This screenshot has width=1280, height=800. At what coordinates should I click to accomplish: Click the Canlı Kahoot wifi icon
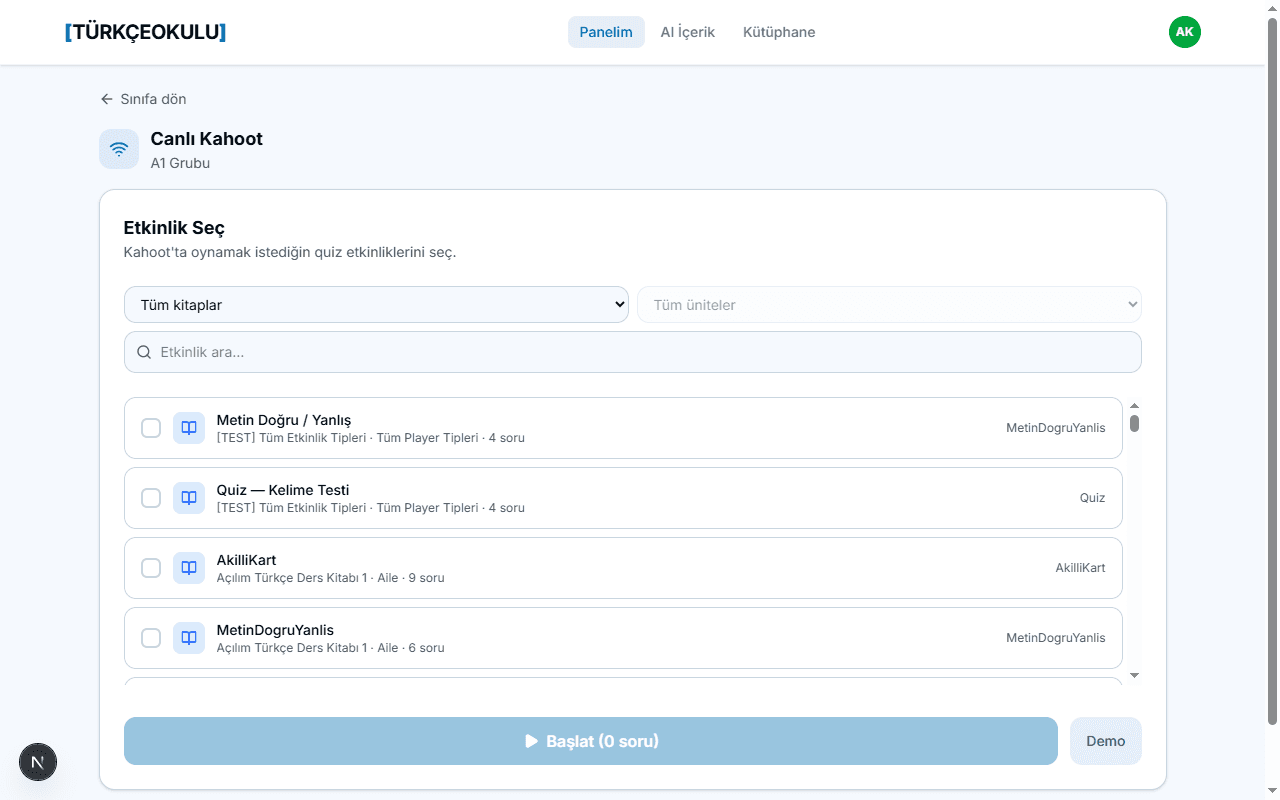coord(119,149)
